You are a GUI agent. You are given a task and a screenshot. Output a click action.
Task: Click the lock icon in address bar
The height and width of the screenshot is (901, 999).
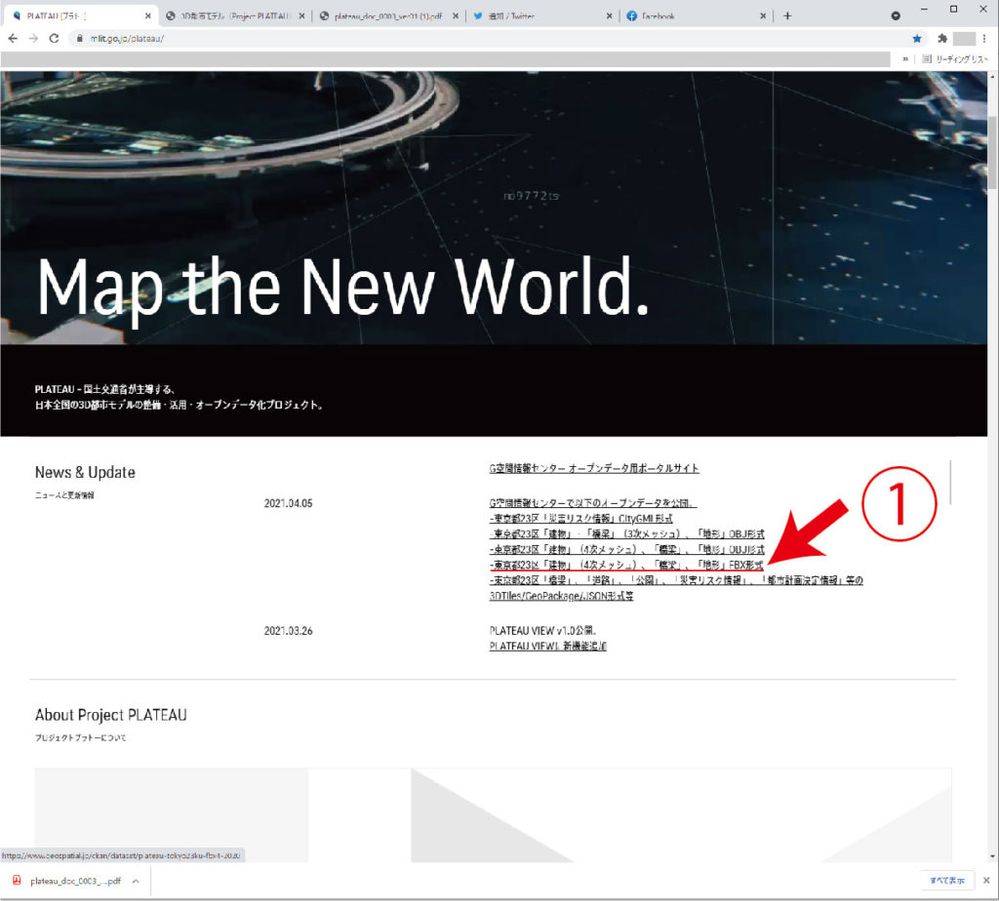pyautogui.click(x=80, y=39)
